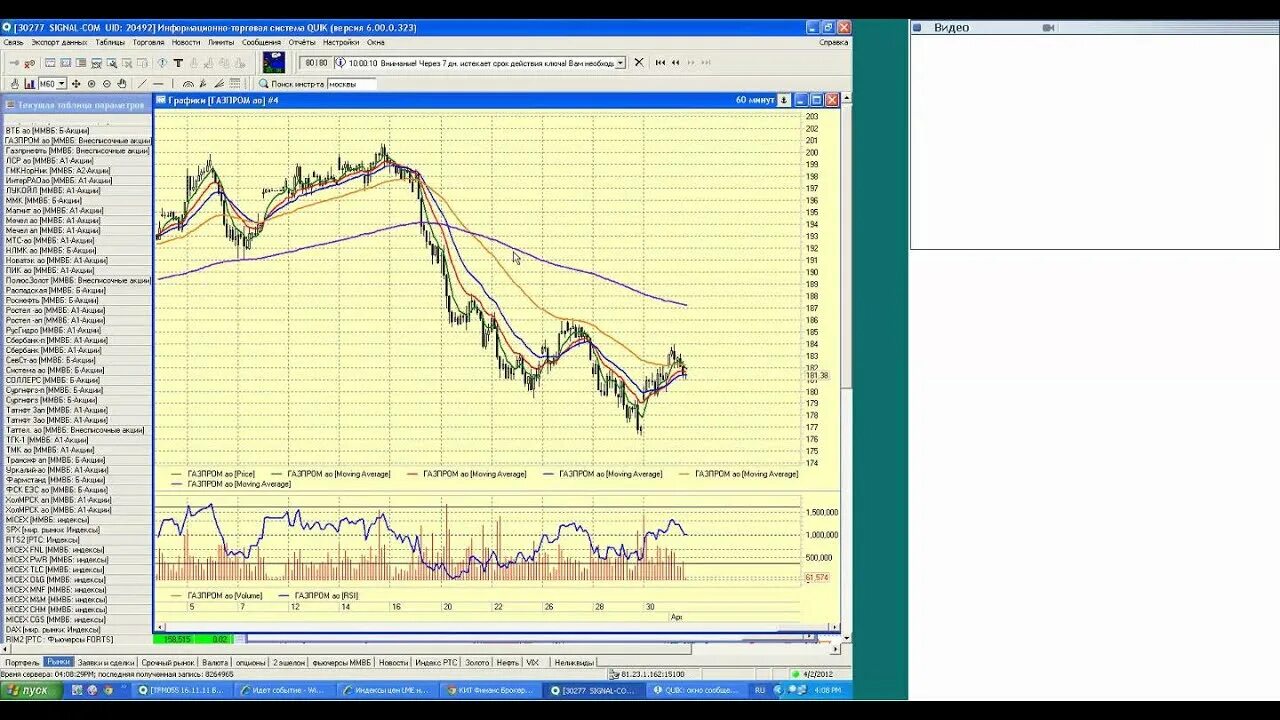
Task: Activate the four-arrow move chart tool
Action: [x=76, y=84]
